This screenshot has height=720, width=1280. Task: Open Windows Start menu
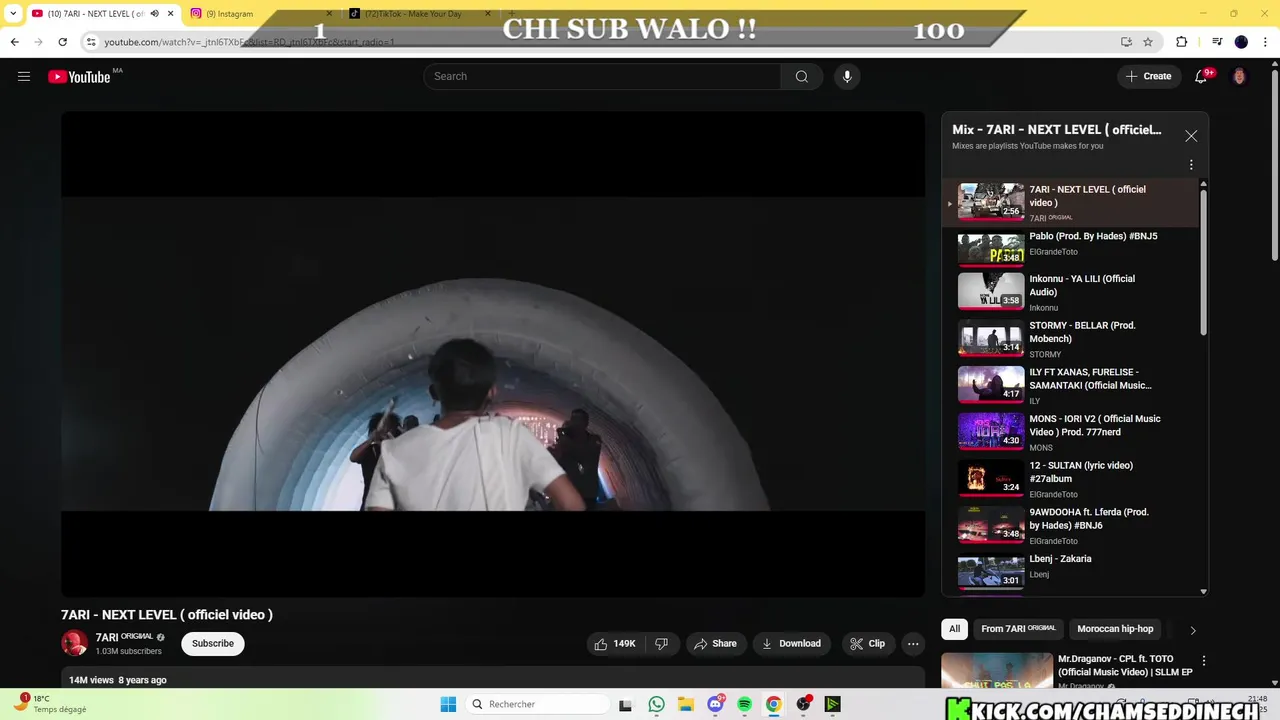(x=448, y=704)
